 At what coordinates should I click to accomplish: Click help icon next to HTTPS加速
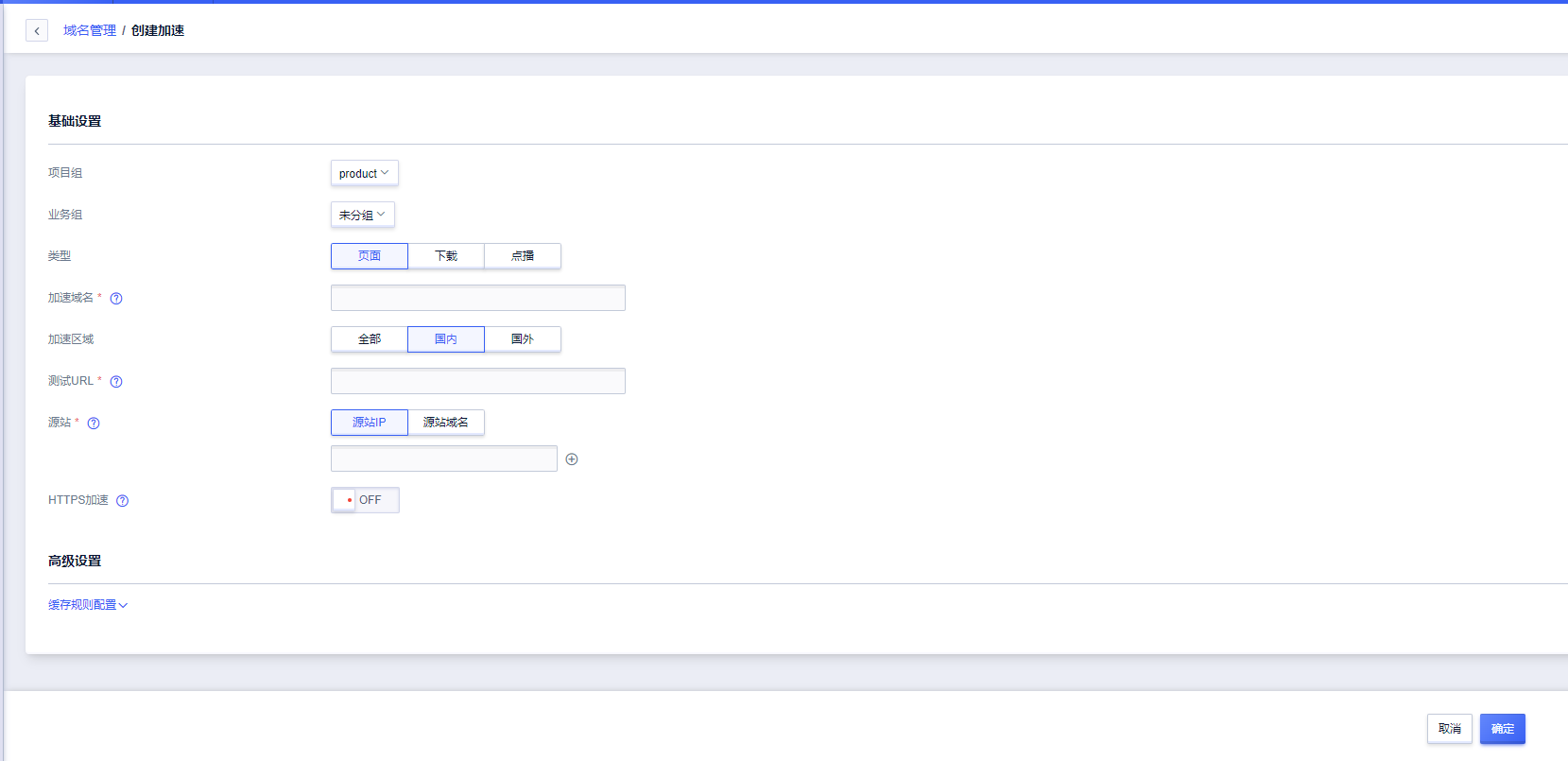pyautogui.click(x=122, y=501)
